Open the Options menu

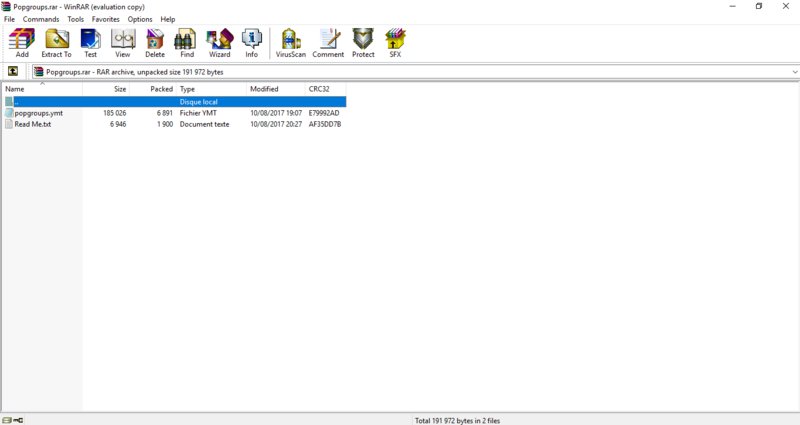[140, 19]
